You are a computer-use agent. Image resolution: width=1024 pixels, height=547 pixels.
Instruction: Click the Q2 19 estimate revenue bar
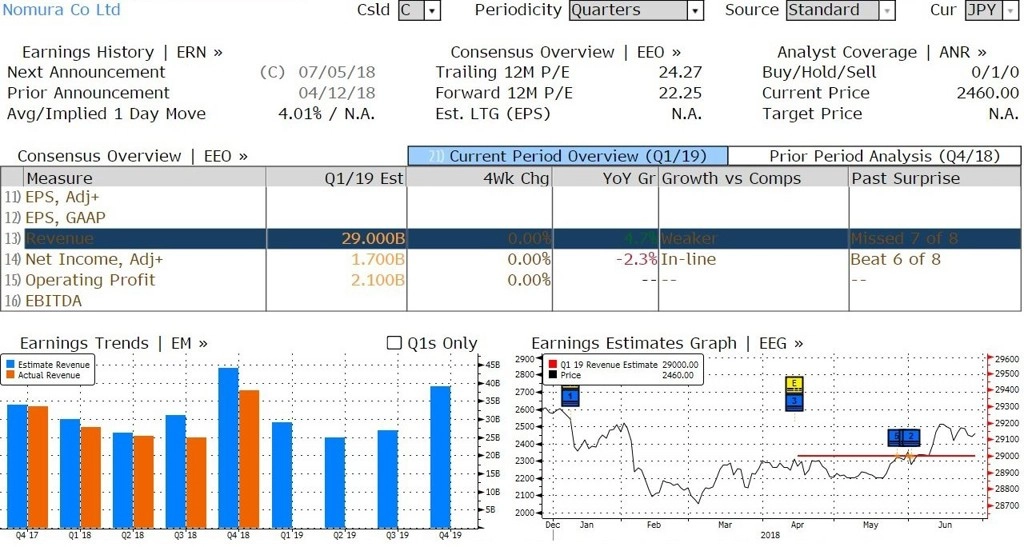tap(334, 482)
